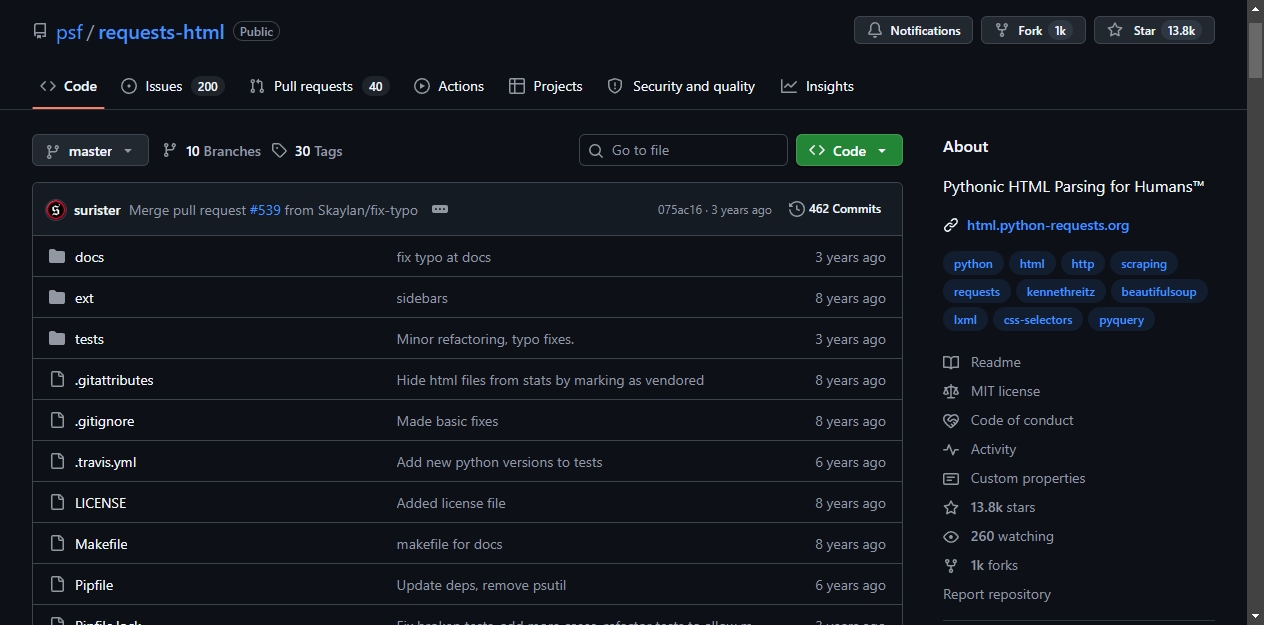Open the .gitattributes file
1264x625 pixels.
coord(114,380)
